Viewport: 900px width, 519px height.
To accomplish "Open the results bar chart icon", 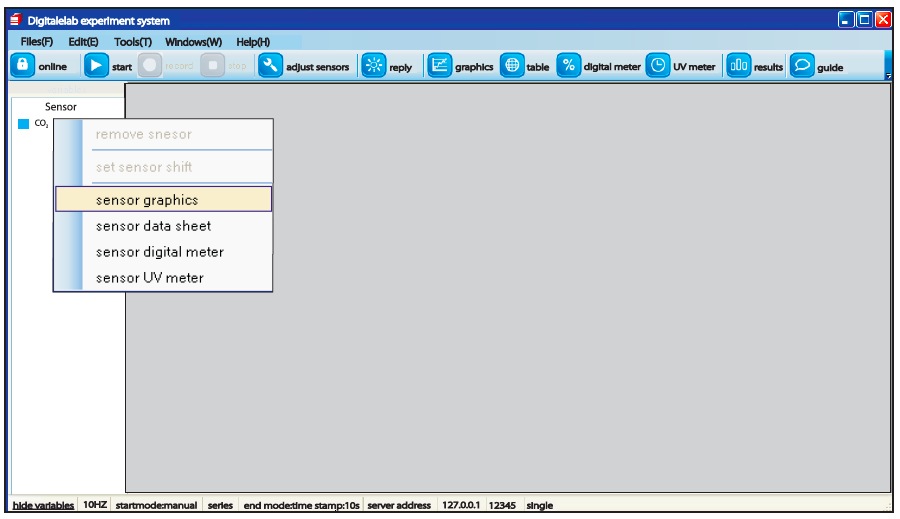I will click(x=738, y=66).
